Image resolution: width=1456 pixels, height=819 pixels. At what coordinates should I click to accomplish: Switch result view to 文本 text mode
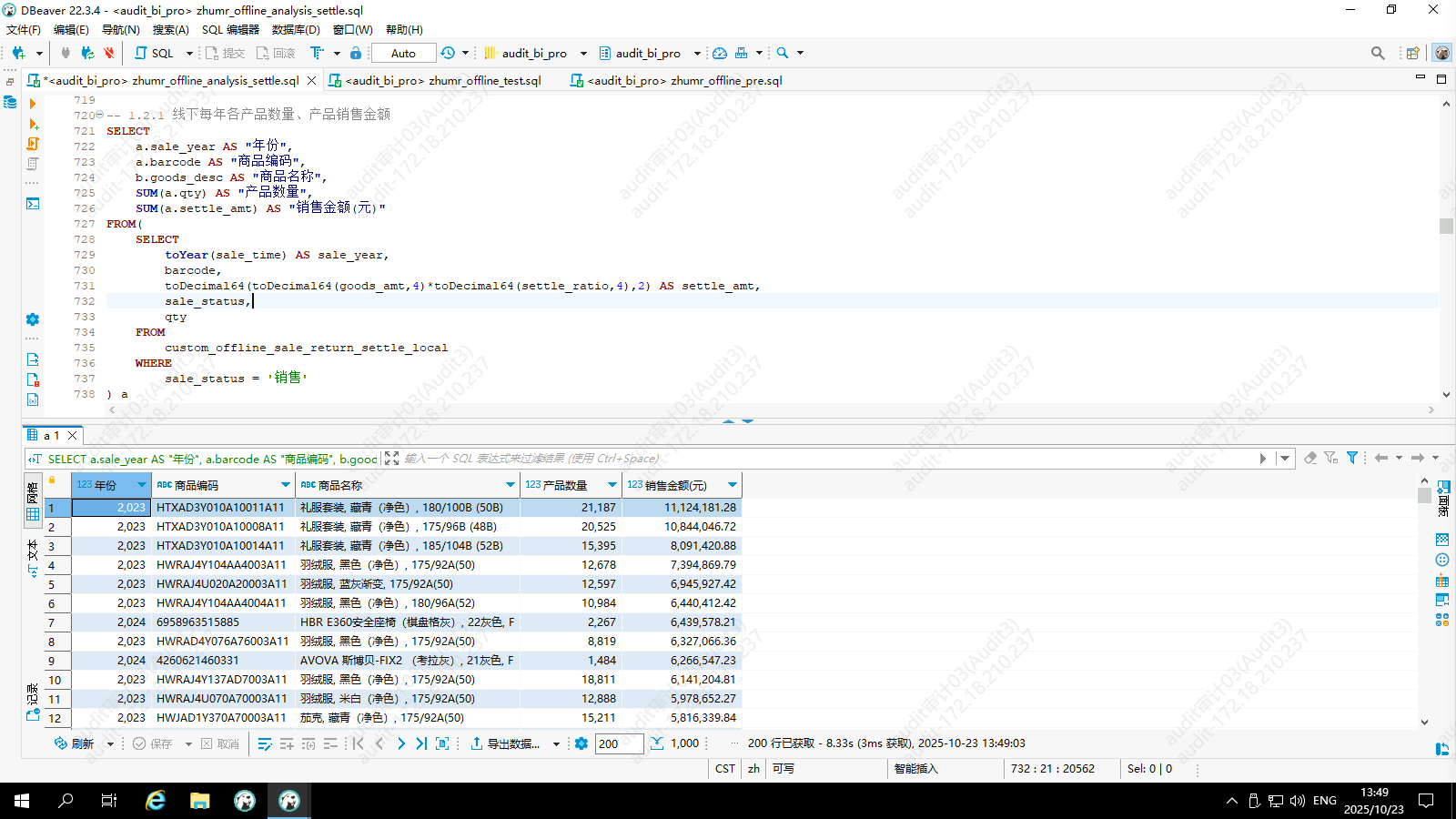pos(33,557)
